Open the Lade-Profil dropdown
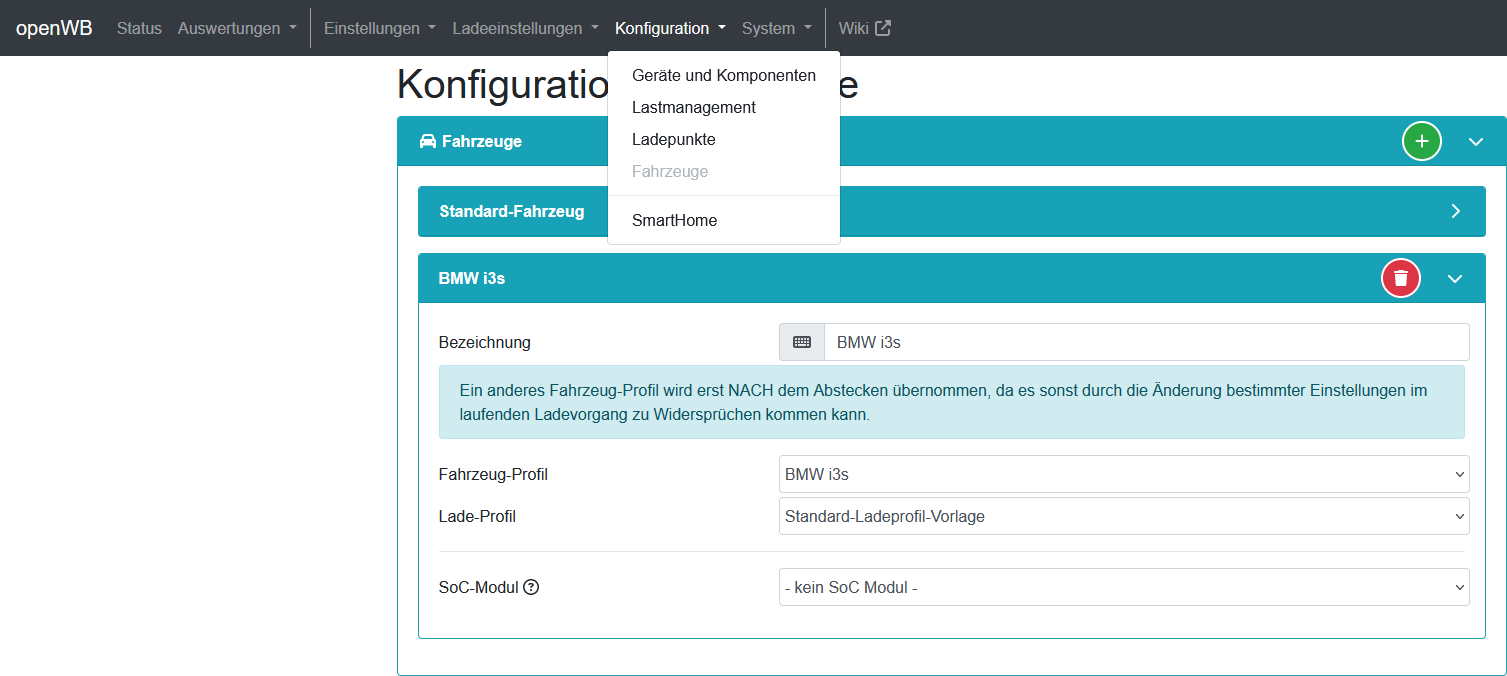The image size is (1507, 676). pyautogui.click(x=1123, y=516)
